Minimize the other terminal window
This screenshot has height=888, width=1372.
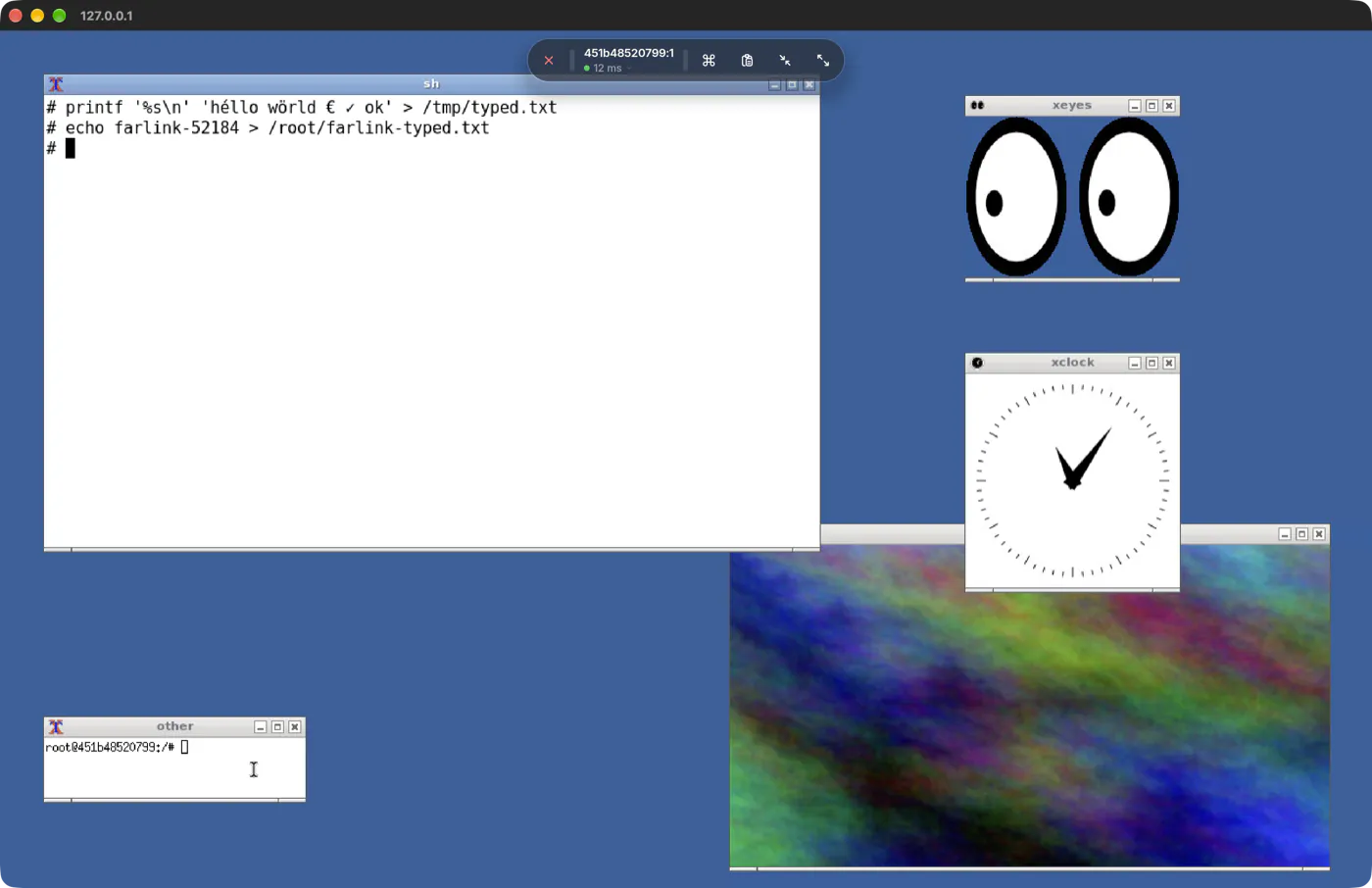point(261,726)
